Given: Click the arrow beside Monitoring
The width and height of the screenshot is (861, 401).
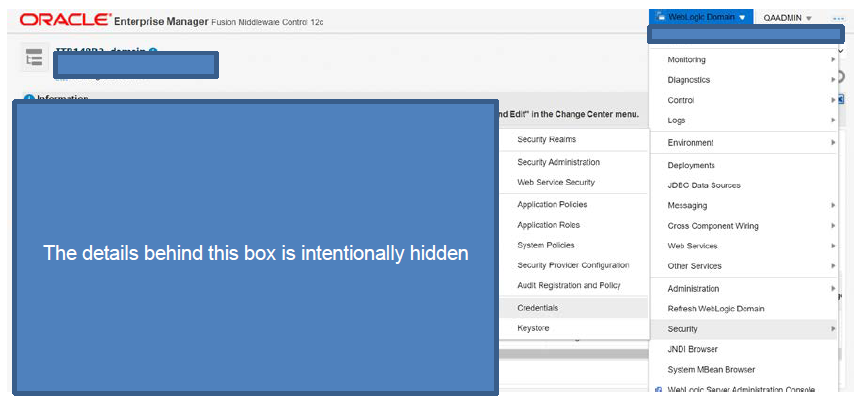Looking at the screenshot, I should (833, 59).
